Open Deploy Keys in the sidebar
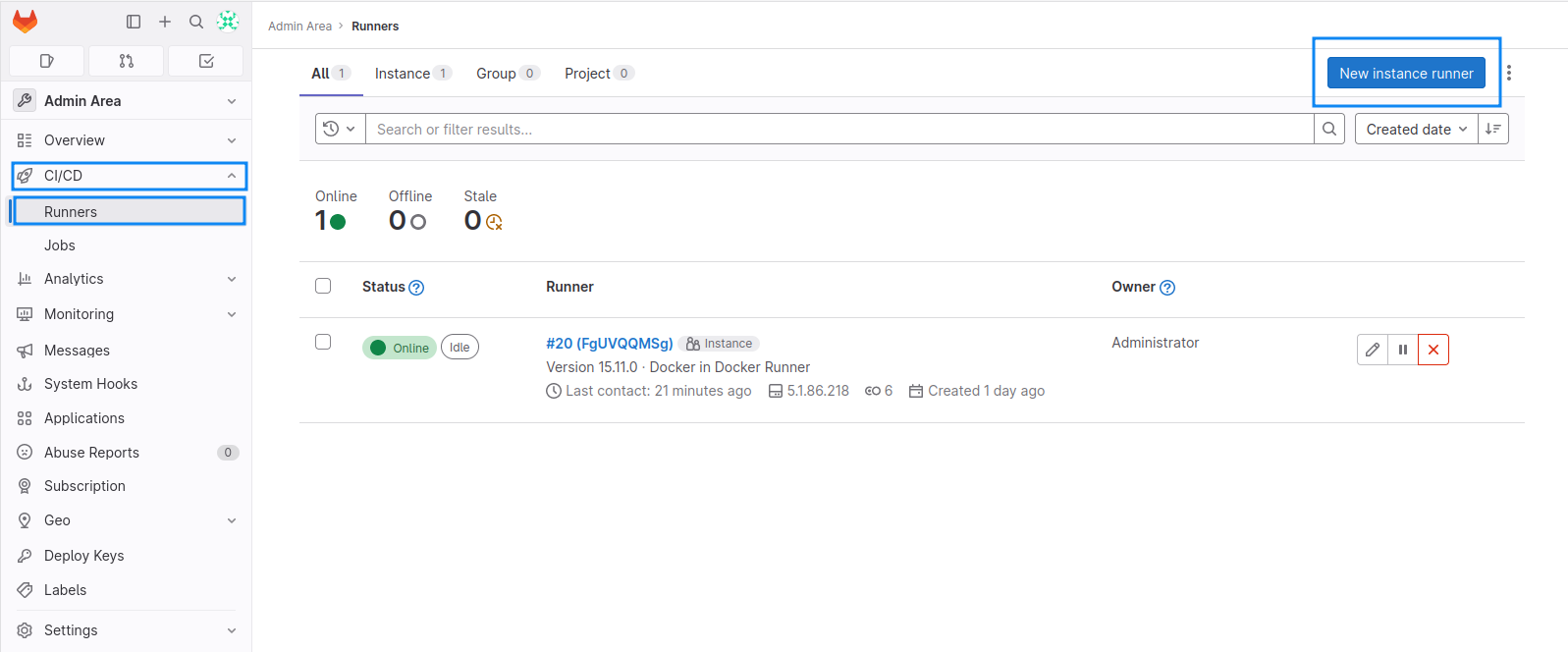Image resolution: width=1568 pixels, height=652 pixels. coord(127,556)
